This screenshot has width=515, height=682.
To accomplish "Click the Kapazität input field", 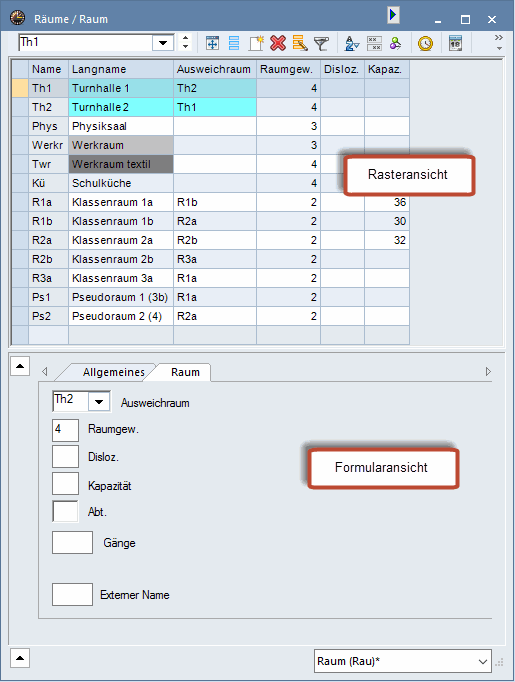I will (x=65, y=484).
